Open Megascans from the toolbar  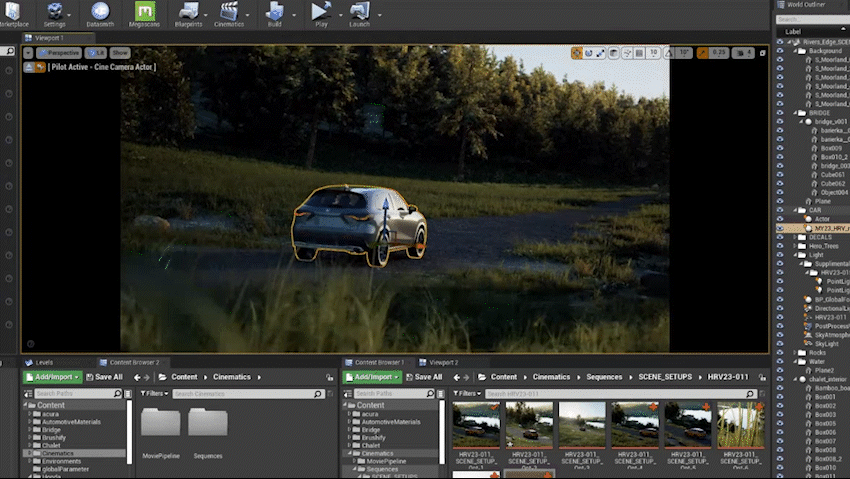click(145, 13)
